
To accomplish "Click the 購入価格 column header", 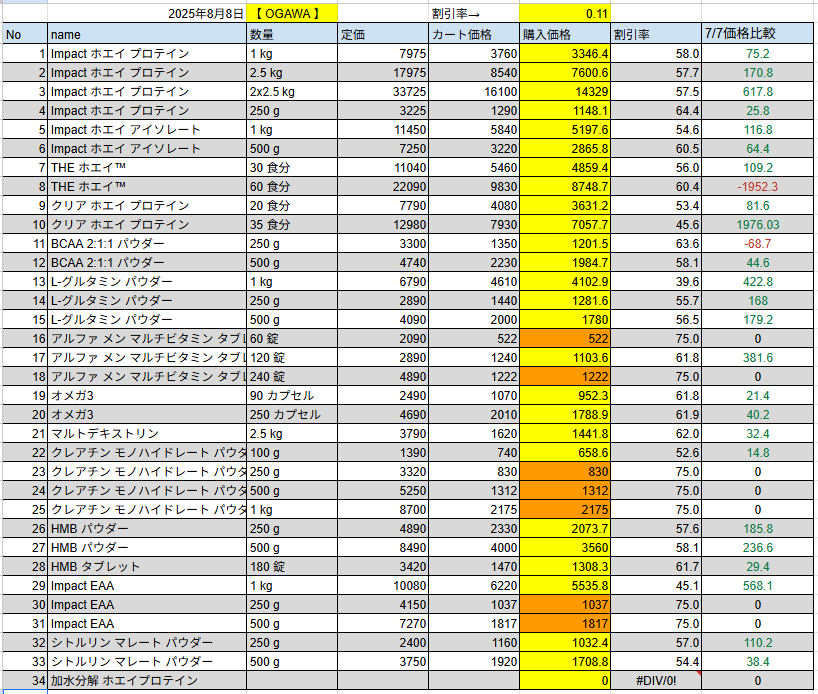I will (564, 34).
